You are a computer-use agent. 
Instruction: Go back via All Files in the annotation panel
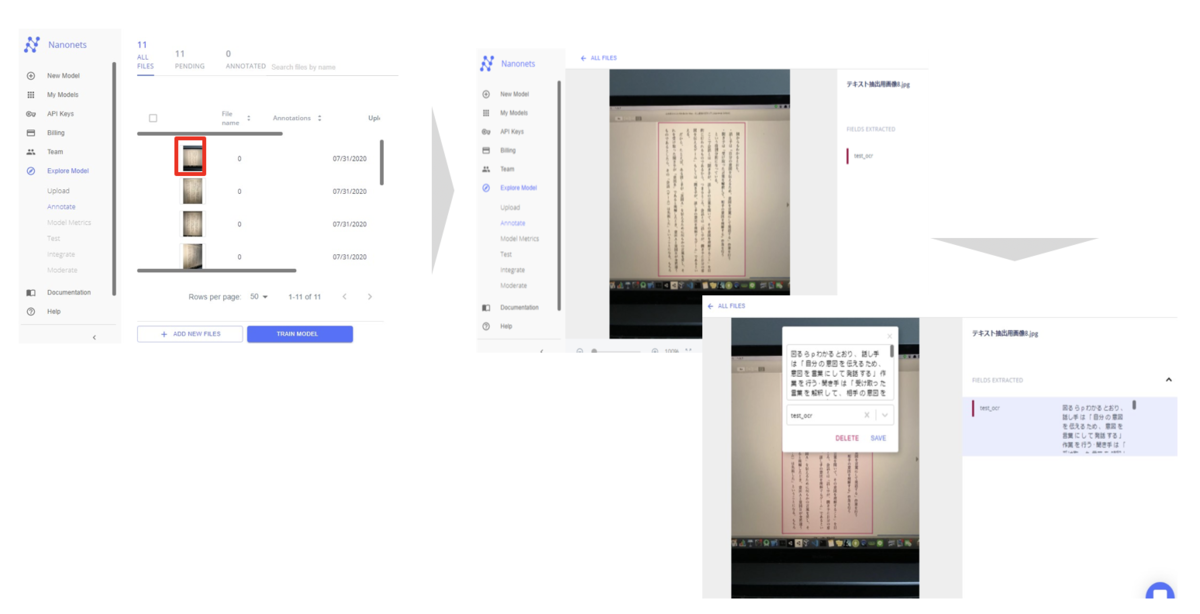[x=726, y=306]
